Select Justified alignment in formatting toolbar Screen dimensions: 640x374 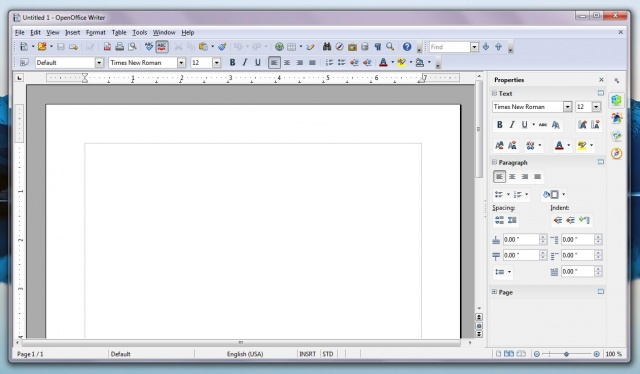(x=312, y=62)
